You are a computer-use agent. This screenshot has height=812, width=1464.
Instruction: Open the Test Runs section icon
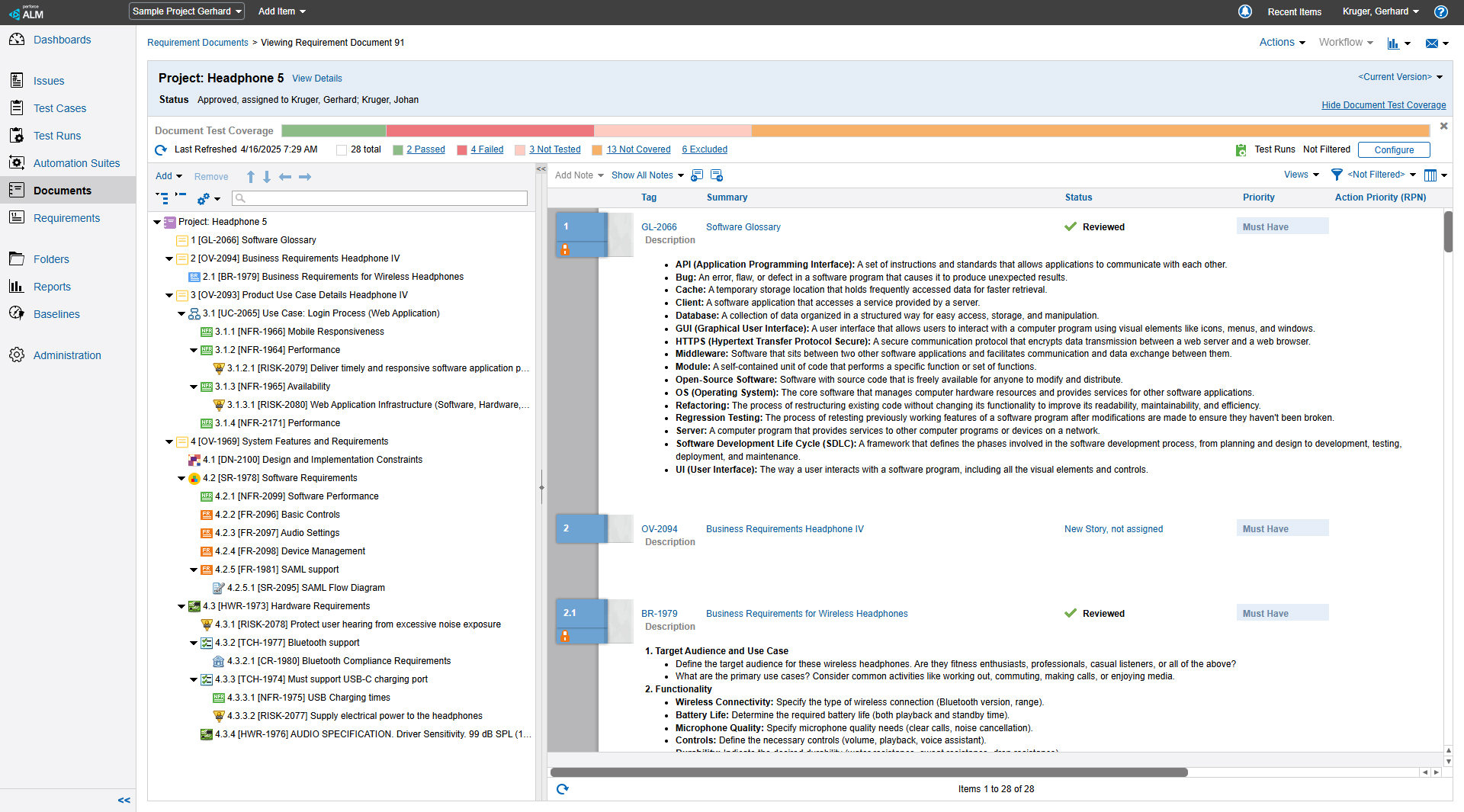coord(17,135)
